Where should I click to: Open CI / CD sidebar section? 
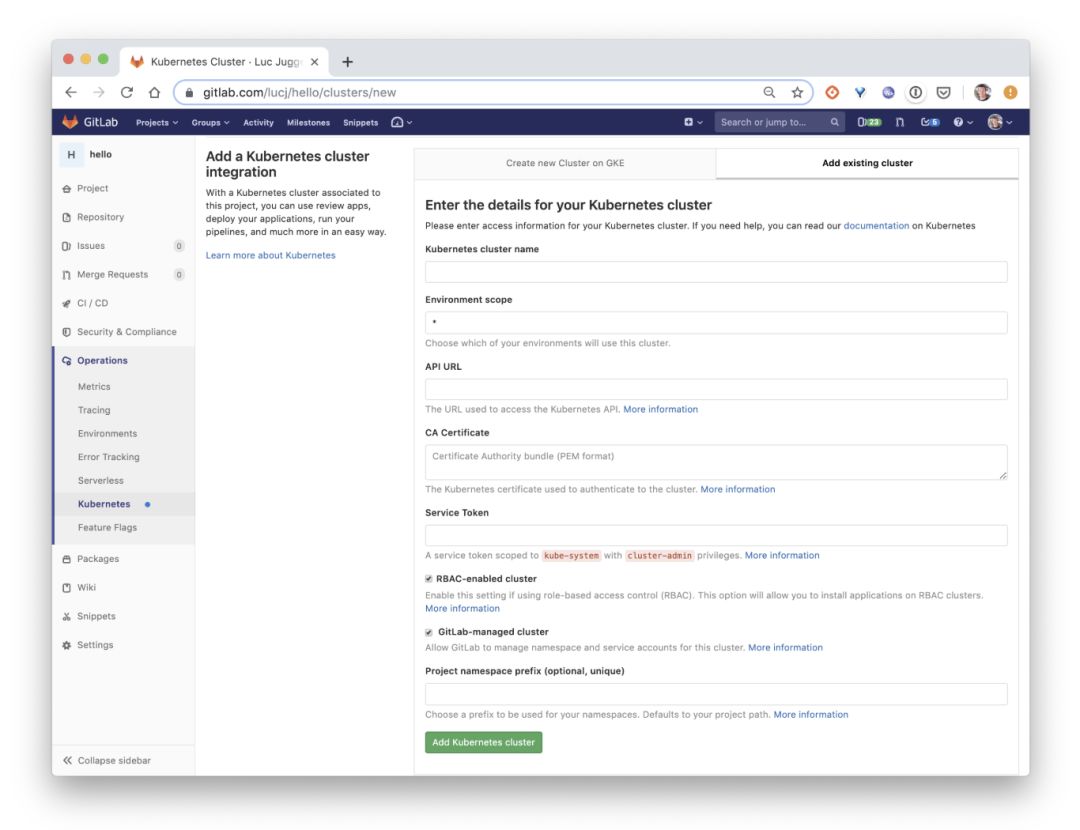tap(92, 303)
